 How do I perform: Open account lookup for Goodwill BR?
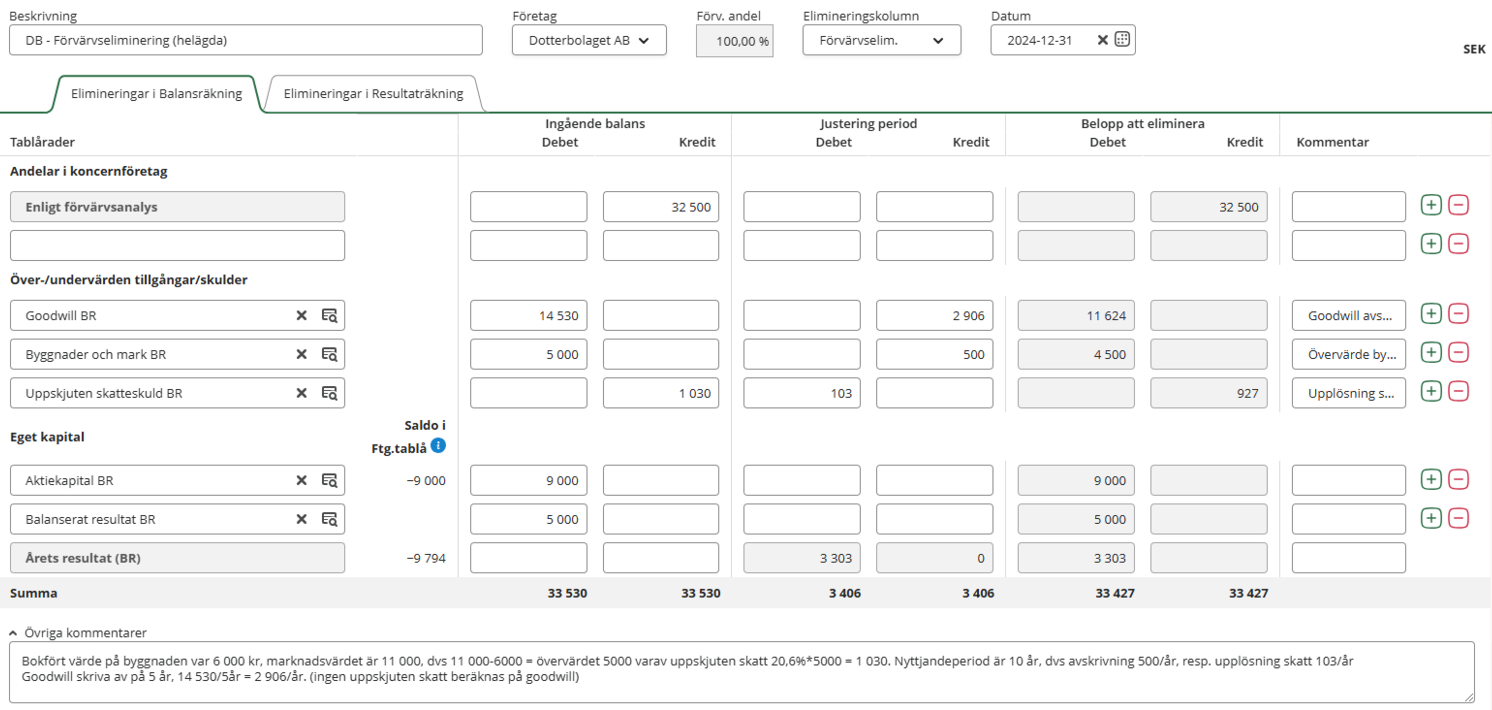tap(329, 315)
